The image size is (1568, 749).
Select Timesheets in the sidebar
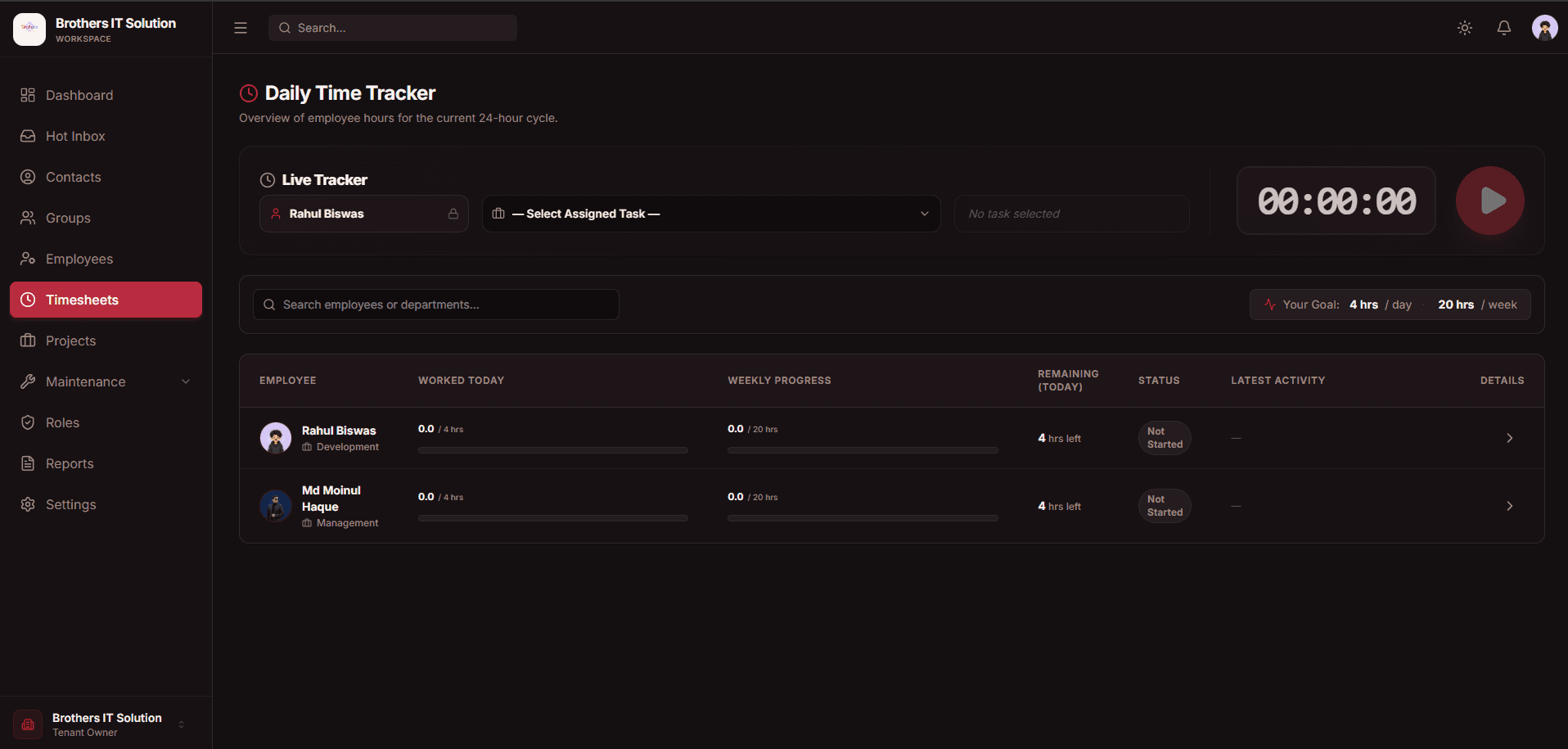[106, 300]
